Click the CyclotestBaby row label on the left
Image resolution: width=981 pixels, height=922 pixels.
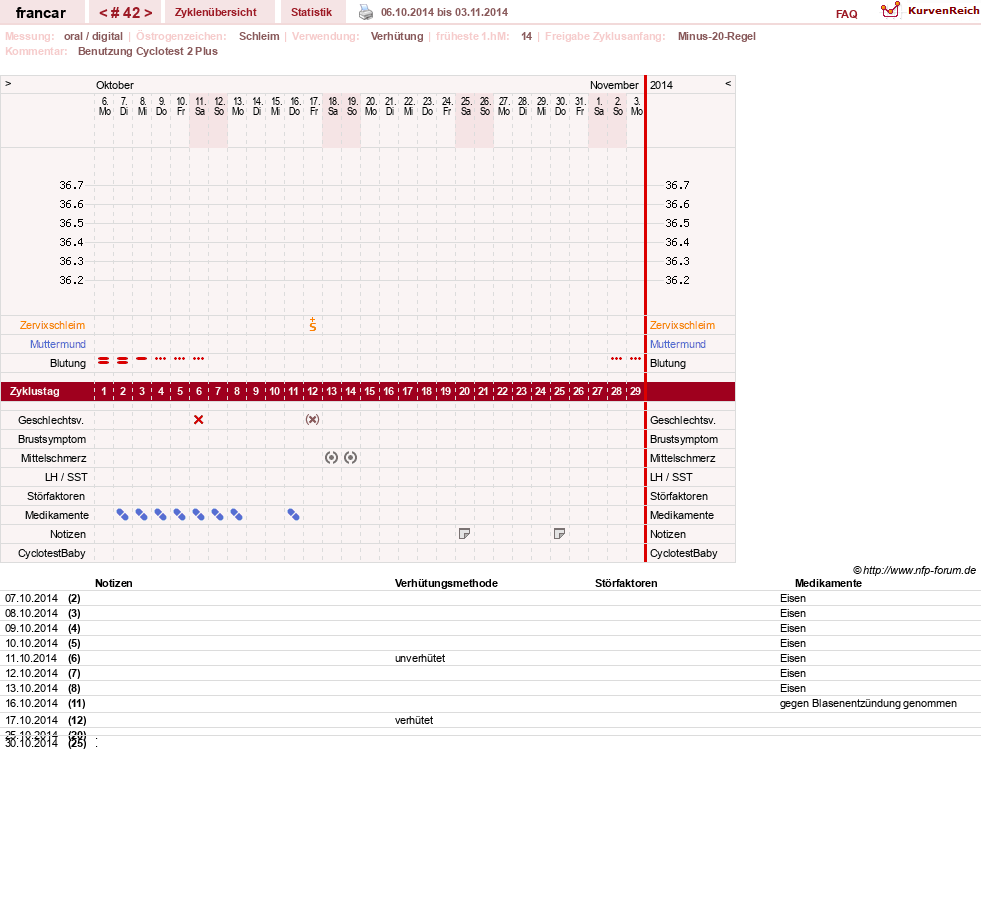tap(51, 553)
